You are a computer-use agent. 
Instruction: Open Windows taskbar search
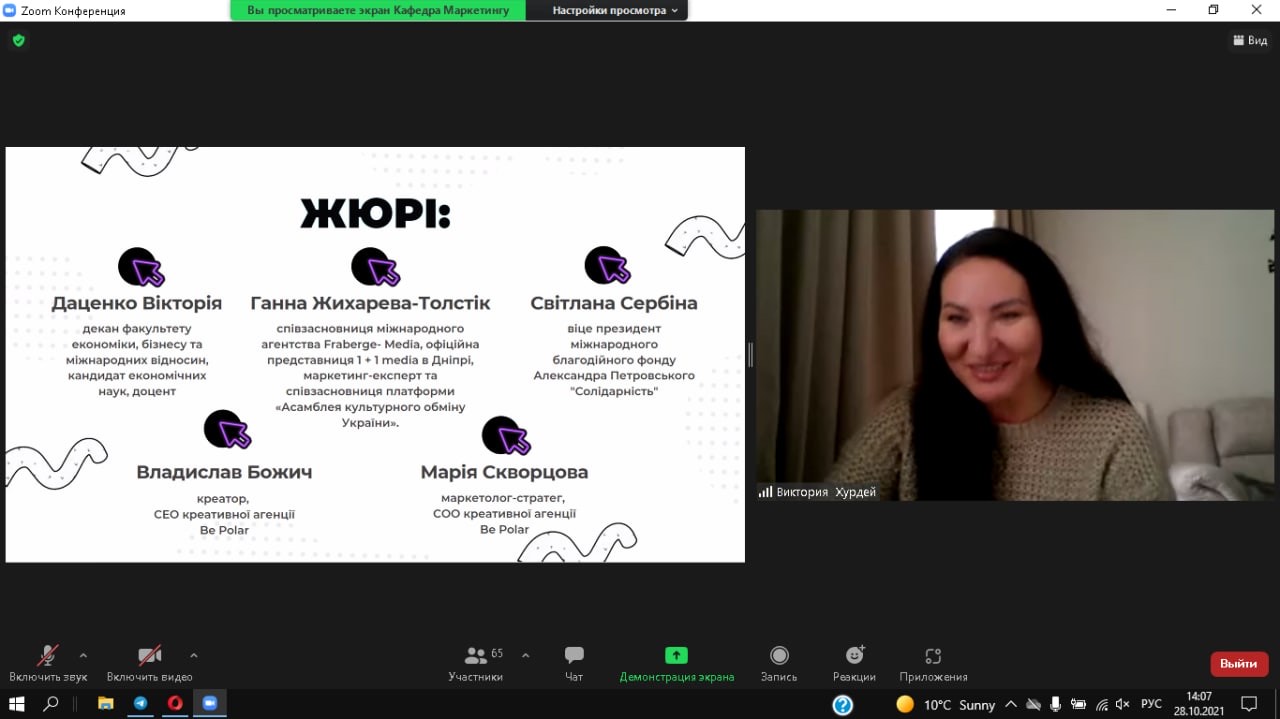coord(51,704)
